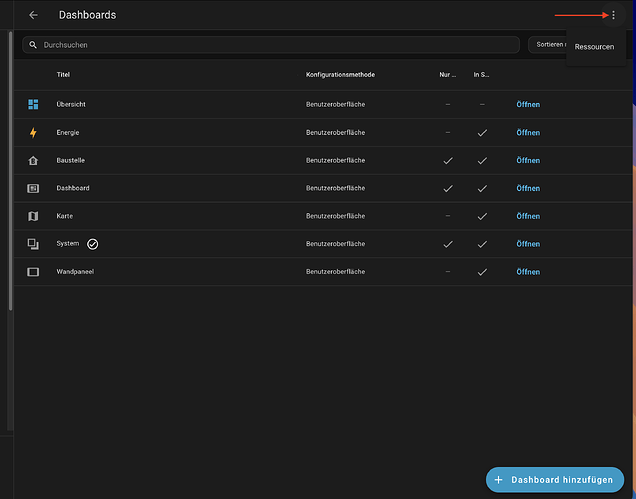Click the Dashboard row icon
This screenshot has width=636, height=499.
[x=33, y=188]
